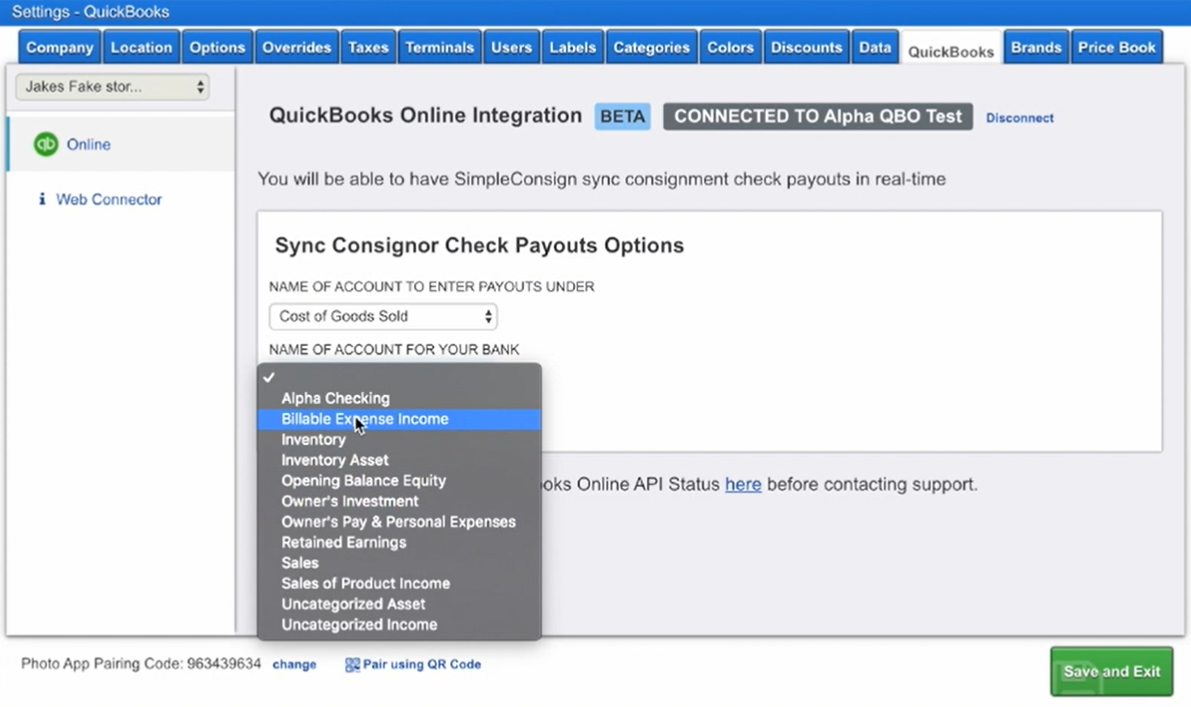This screenshot has width=1191, height=707.
Task: Open the Cost of Goods Sold dropdown
Action: [x=383, y=317]
